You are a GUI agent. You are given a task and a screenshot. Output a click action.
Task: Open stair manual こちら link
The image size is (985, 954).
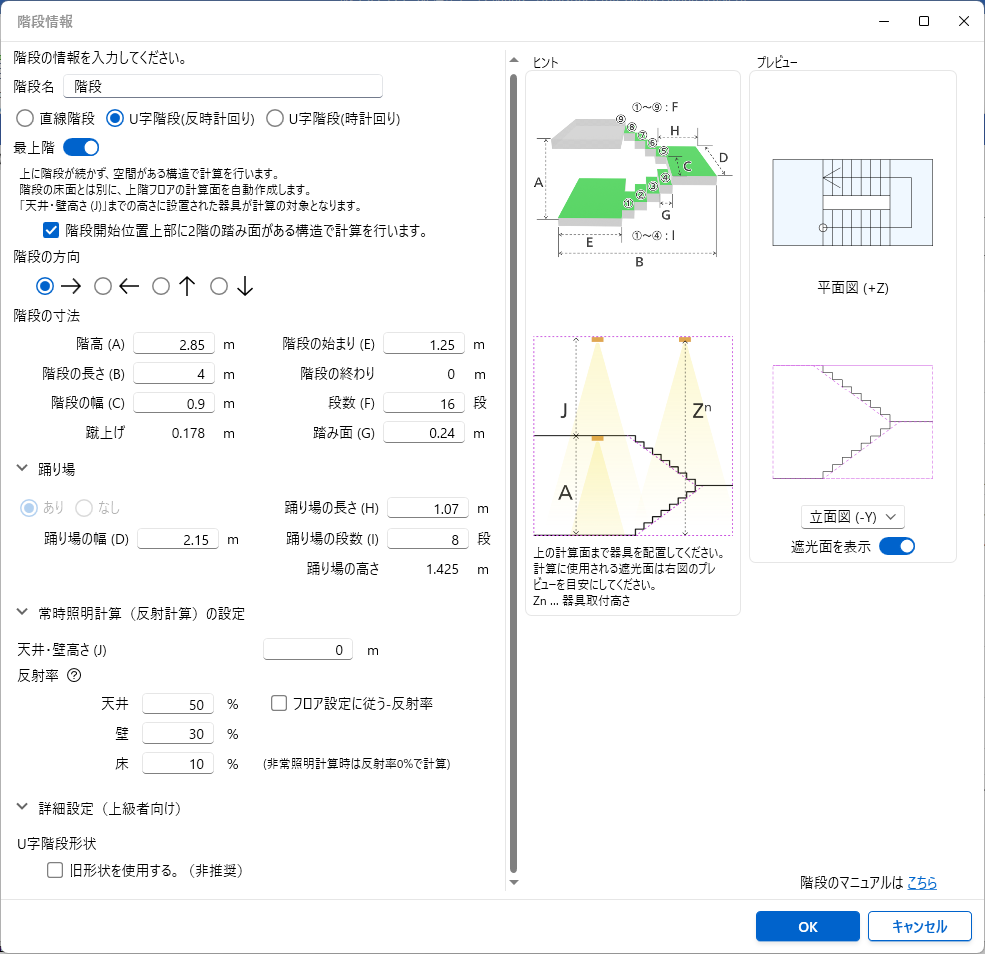click(921, 882)
